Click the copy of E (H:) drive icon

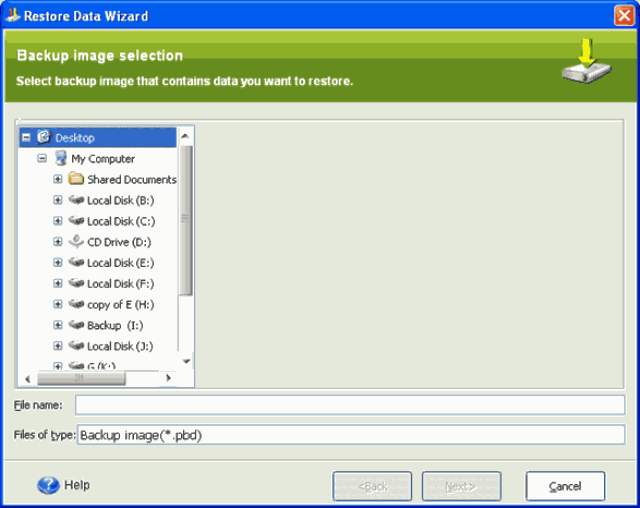(x=76, y=304)
